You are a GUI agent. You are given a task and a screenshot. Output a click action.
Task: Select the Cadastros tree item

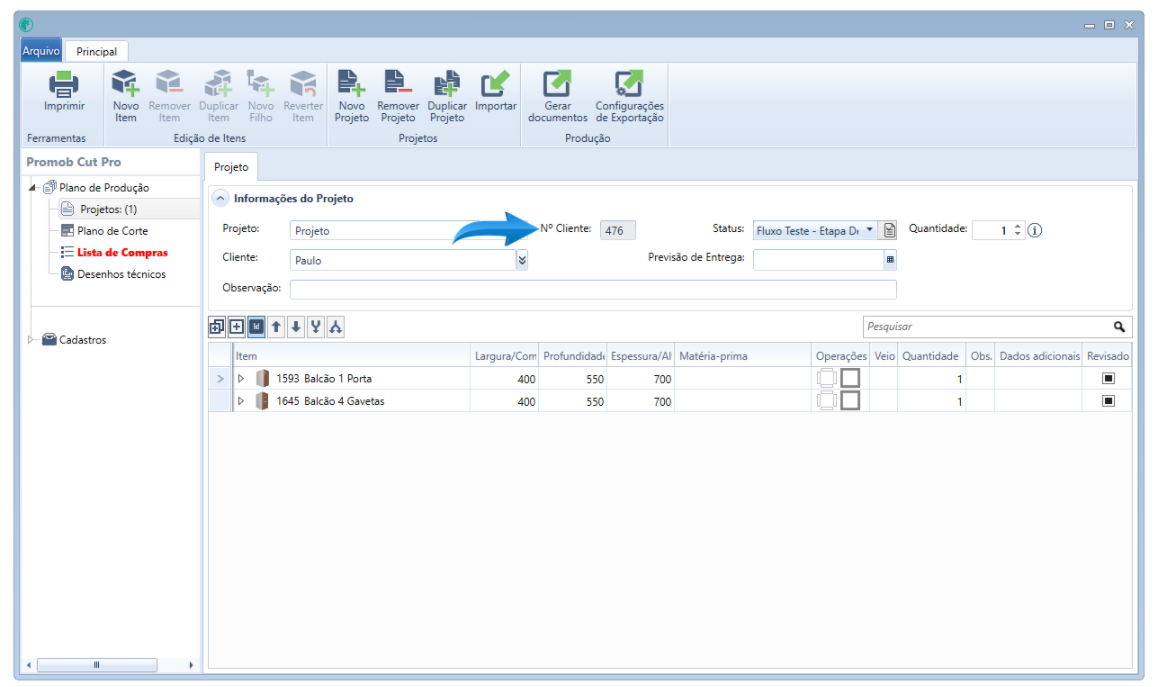point(82,340)
